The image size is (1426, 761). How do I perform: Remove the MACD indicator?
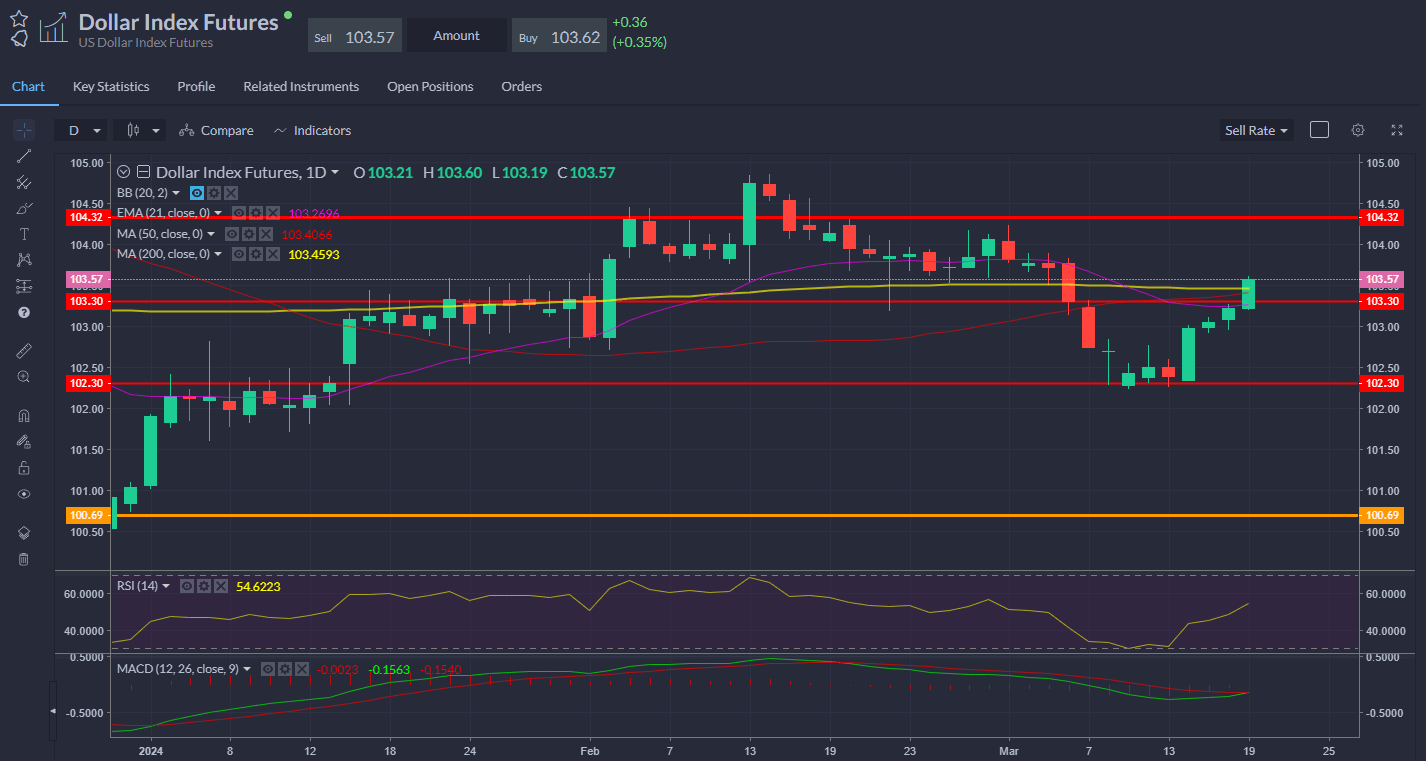[301, 669]
